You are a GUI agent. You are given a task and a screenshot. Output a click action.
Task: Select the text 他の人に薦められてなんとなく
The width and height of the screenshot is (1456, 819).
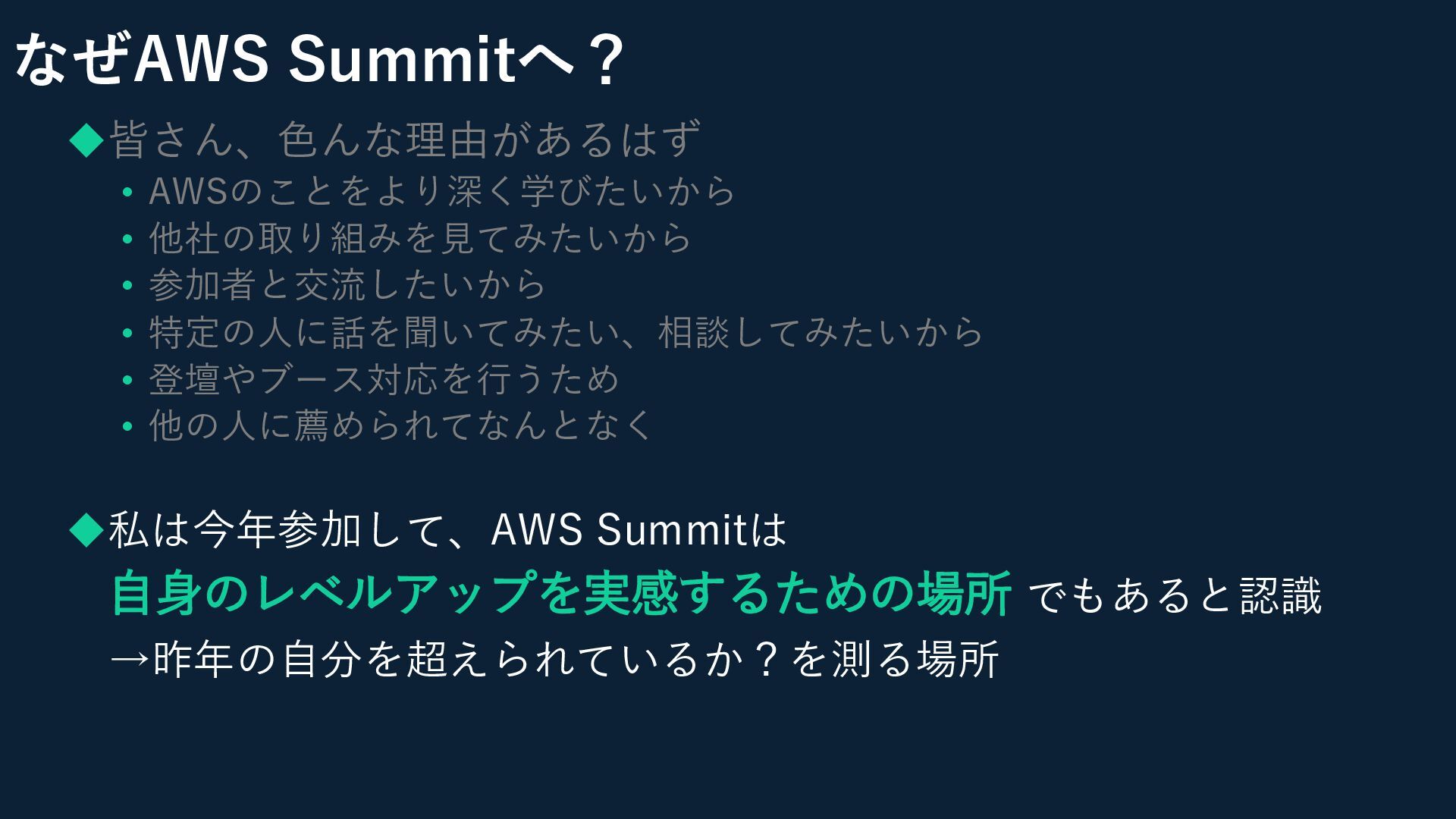[401, 425]
